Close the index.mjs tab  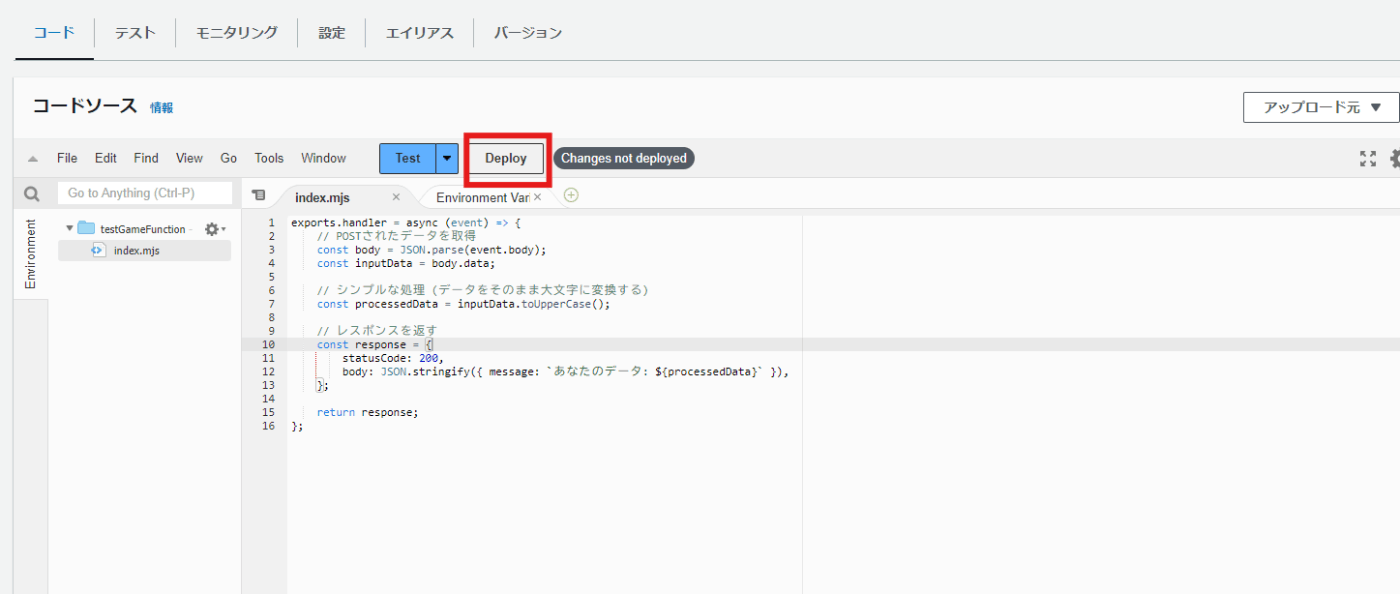tap(396, 197)
